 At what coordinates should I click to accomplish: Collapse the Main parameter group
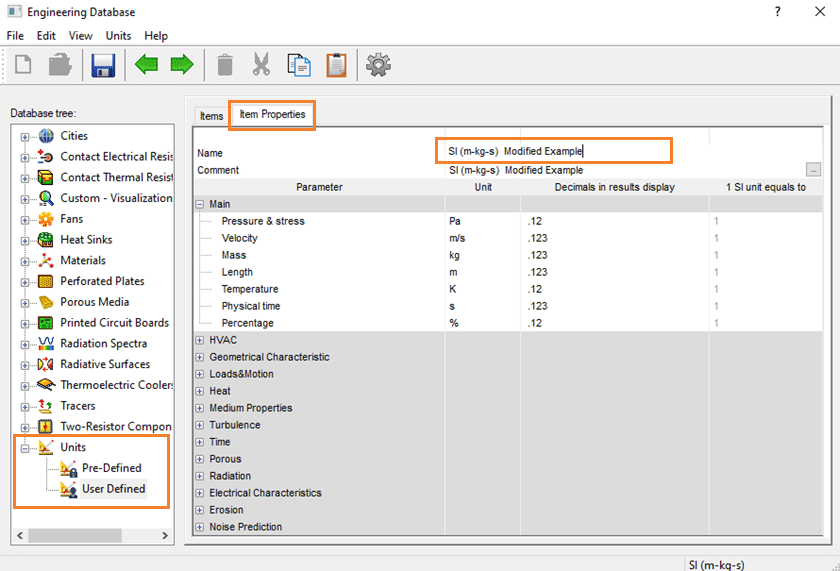[200, 204]
